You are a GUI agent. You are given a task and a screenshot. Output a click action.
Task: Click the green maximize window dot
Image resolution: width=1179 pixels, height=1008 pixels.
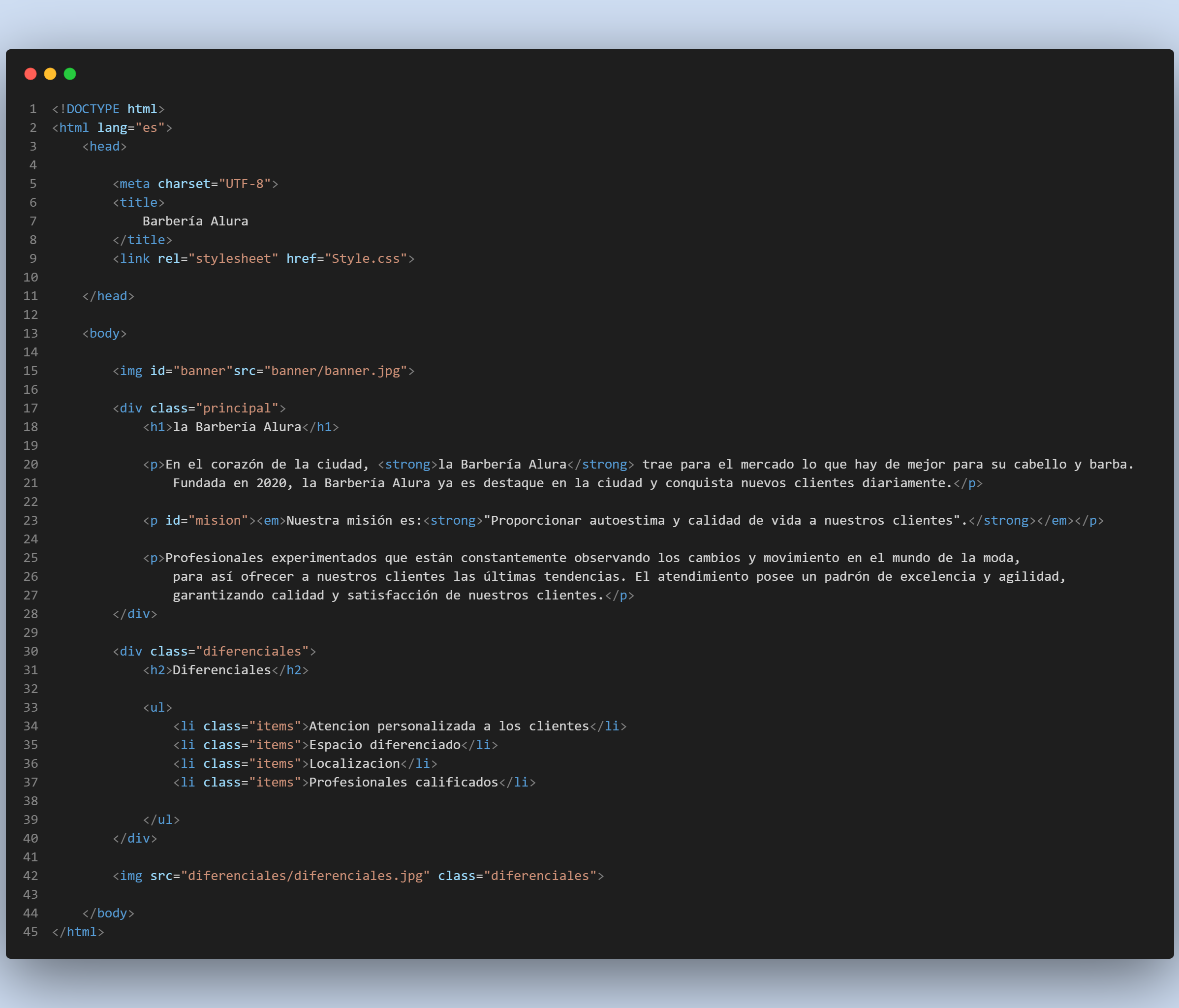coord(70,74)
